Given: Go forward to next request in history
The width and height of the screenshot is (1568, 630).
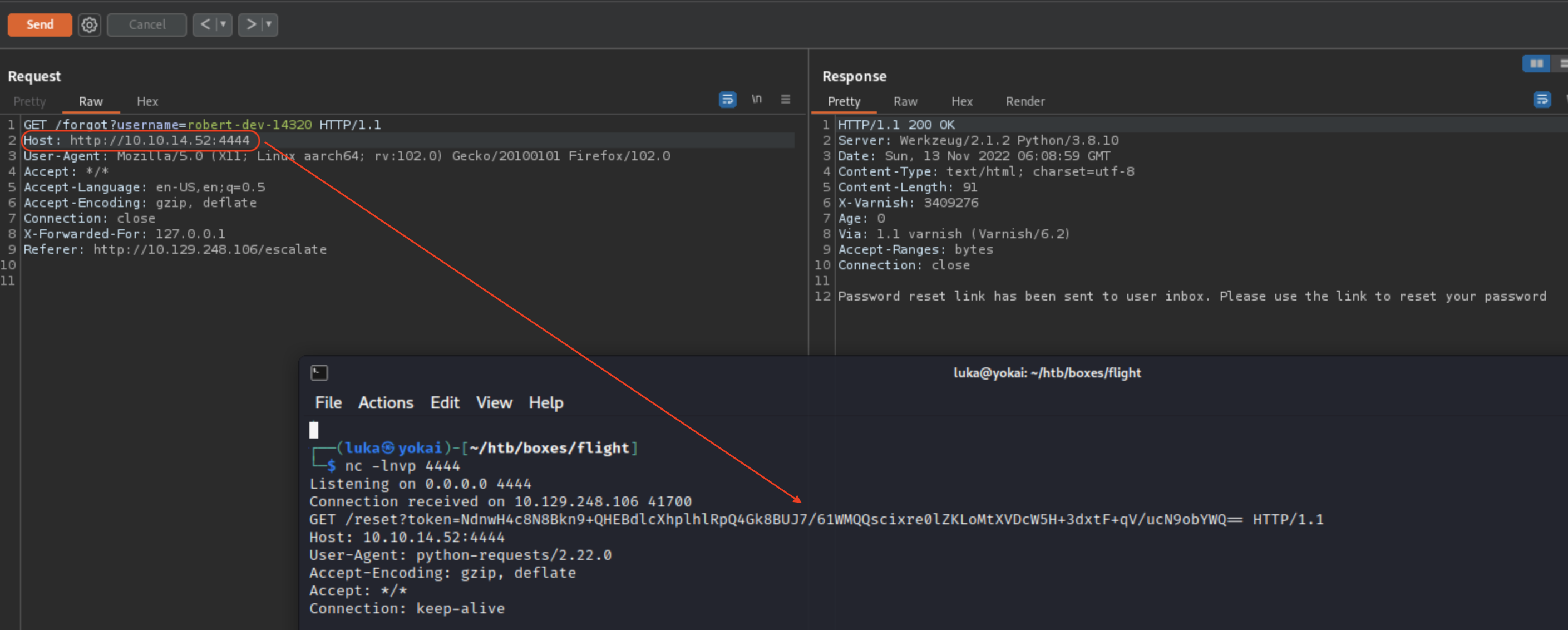Looking at the screenshot, I should (x=251, y=25).
